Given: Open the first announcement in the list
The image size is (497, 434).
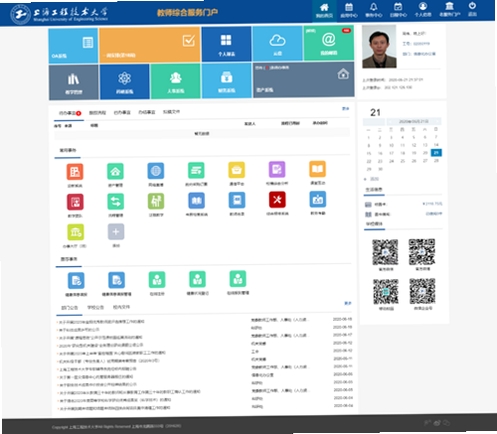Looking at the screenshot, I should (x=101, y=322).
